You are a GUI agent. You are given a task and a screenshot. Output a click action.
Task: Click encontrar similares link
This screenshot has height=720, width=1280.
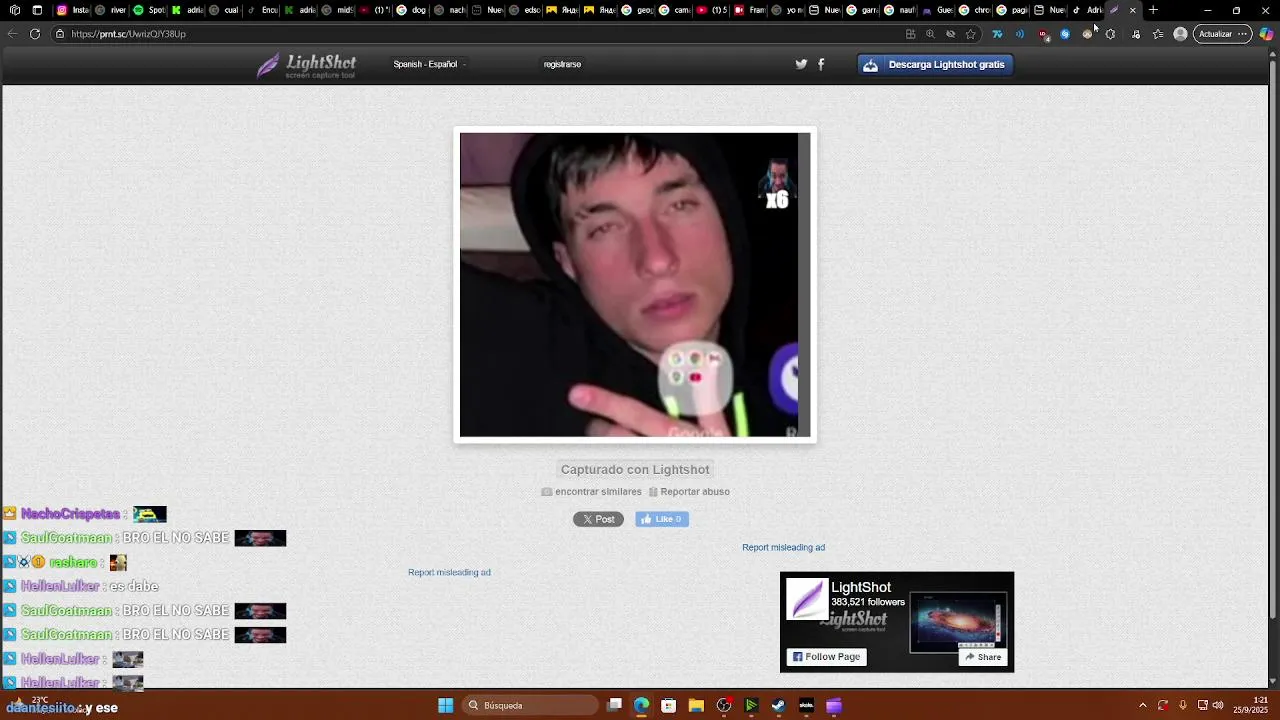pos(592,492)
